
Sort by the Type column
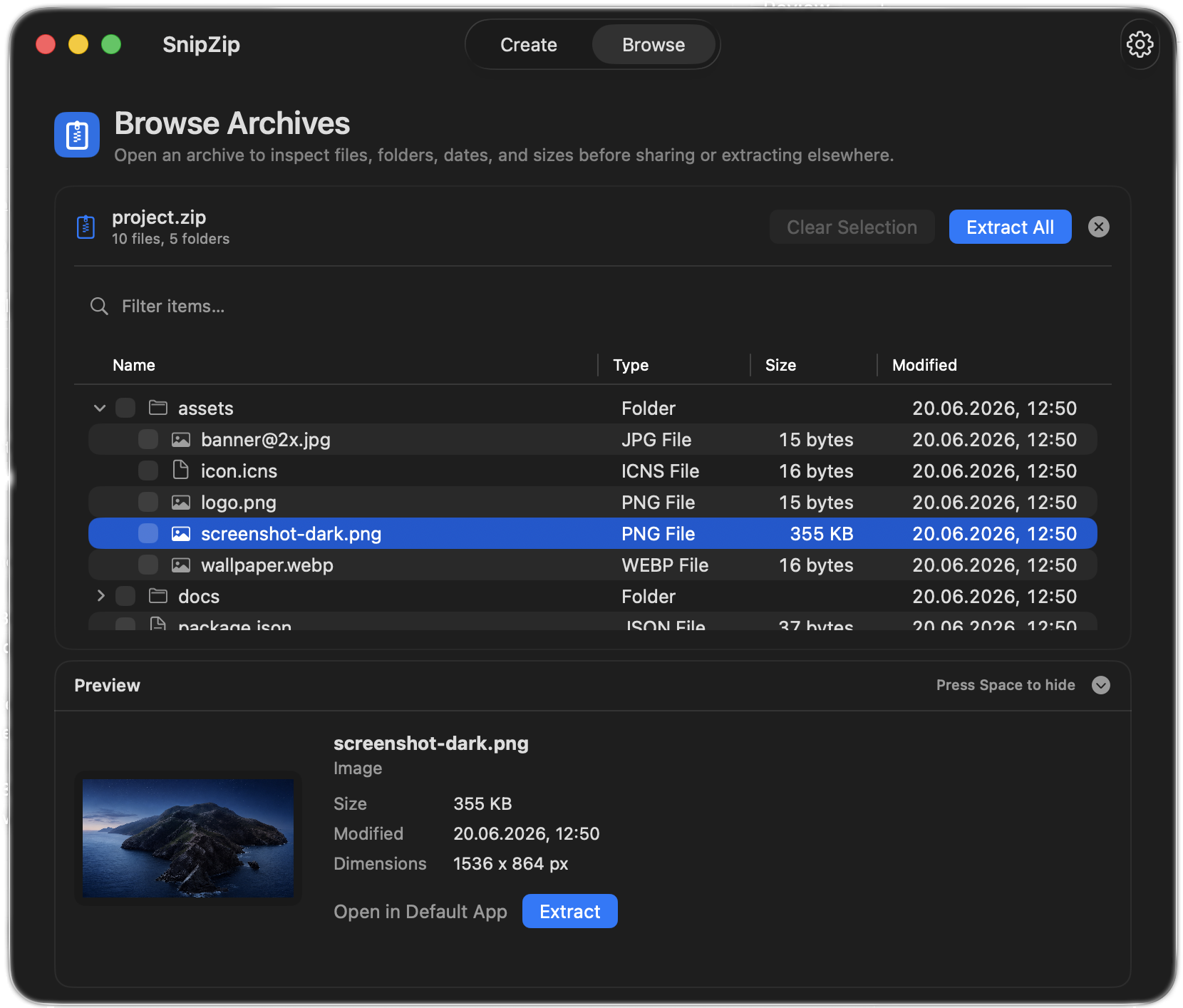coord(631,365)
